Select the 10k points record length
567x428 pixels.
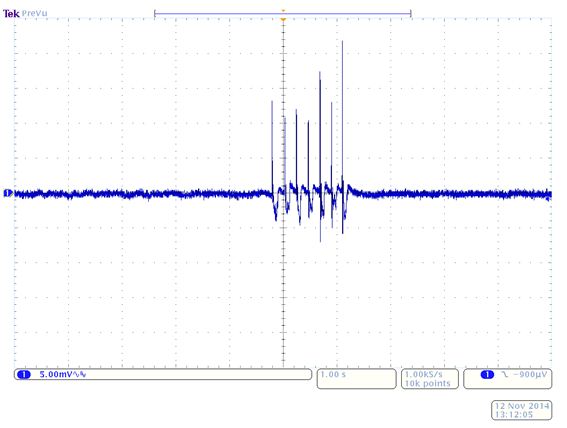[427, 383]
